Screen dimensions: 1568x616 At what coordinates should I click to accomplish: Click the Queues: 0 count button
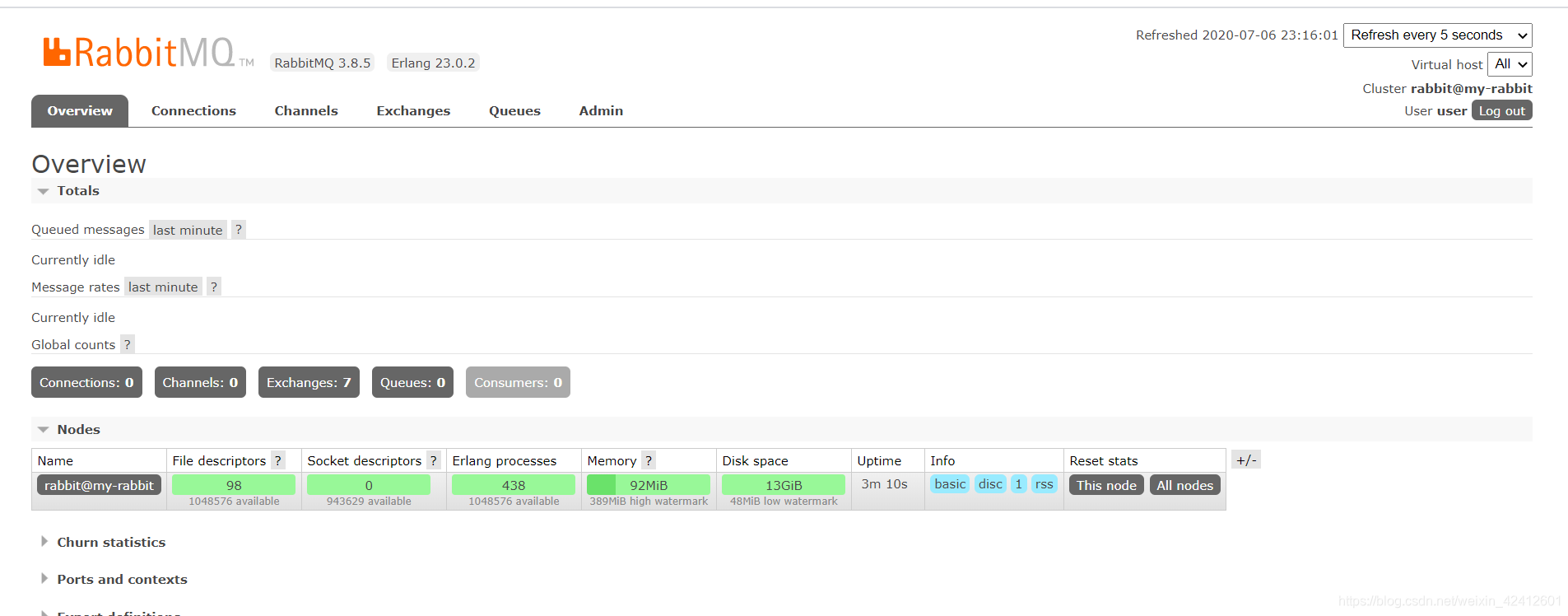pyautogui.click(x=412, y=382)
